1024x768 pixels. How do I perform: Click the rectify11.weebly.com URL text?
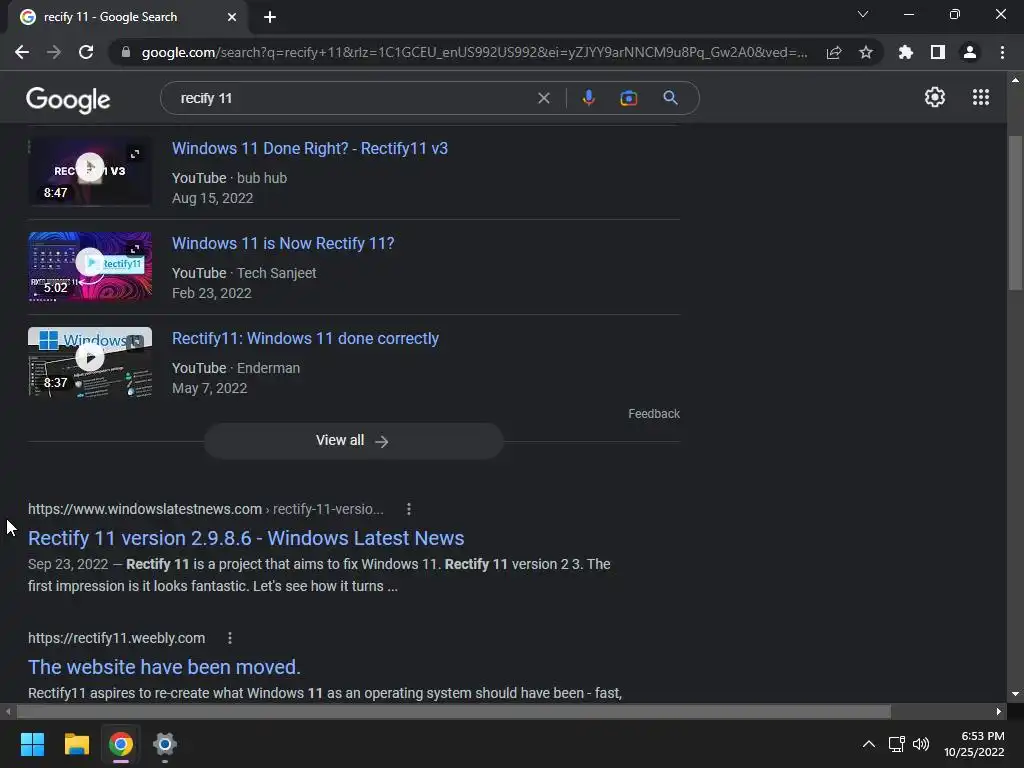(x=116, y=638)
